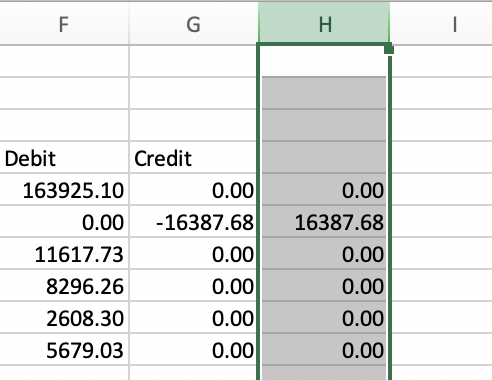Viewport: 492px width, 380px height.
Task: Select Credit cell 0.00 in 163925.10 row
Action: 193,189
